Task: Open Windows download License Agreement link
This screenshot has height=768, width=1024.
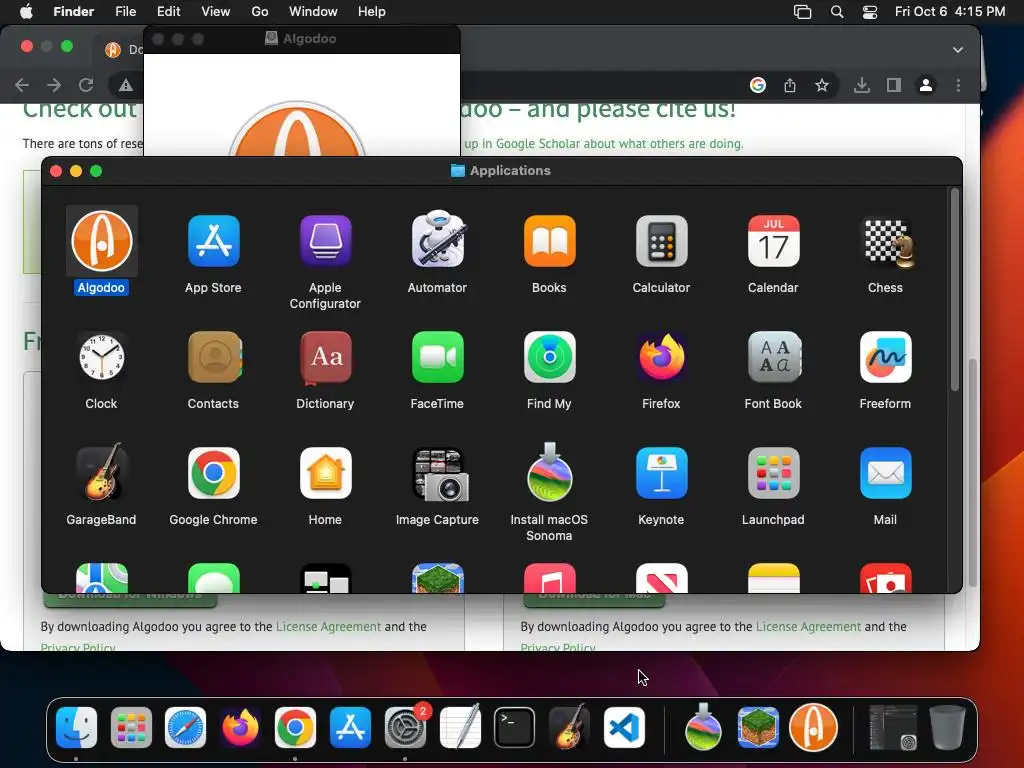Action: (328, 626)
